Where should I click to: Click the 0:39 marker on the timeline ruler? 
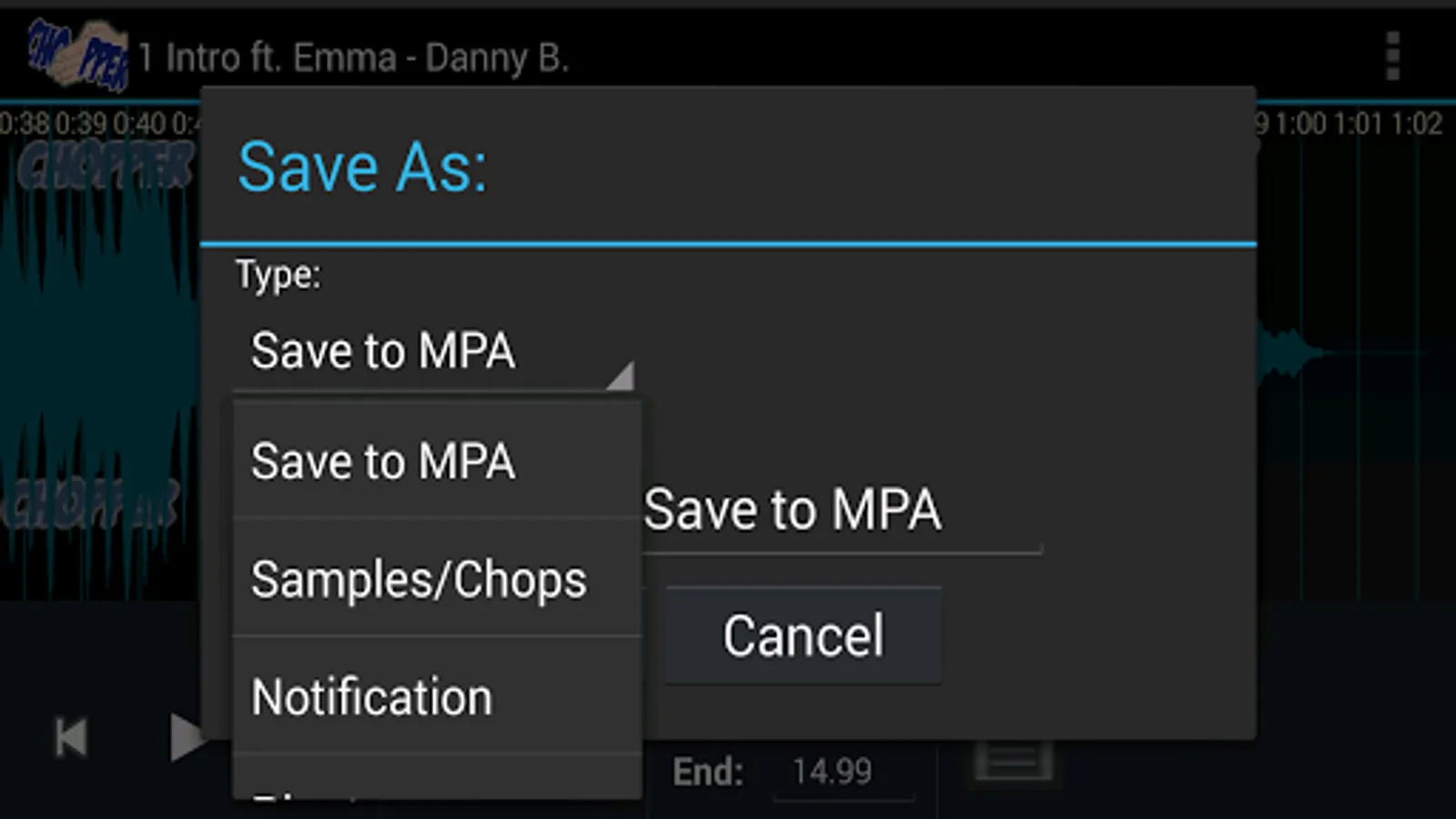(82, 123)
